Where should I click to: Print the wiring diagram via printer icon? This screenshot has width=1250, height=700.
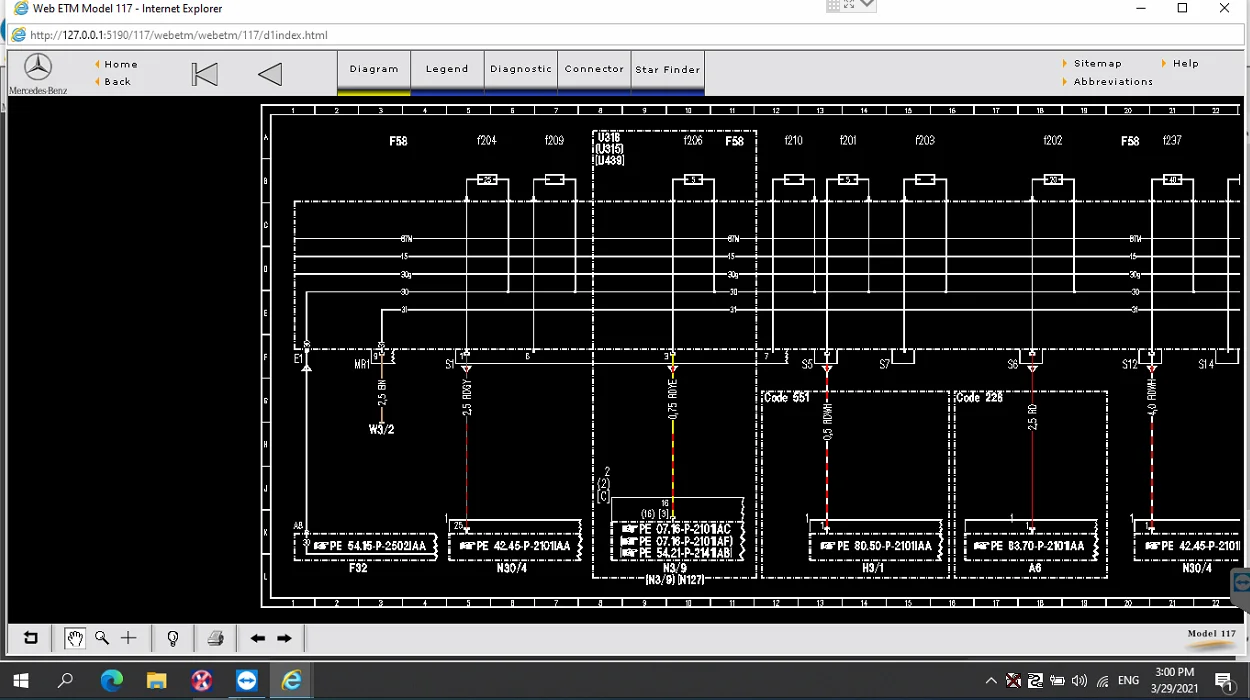tap(215, 638)
